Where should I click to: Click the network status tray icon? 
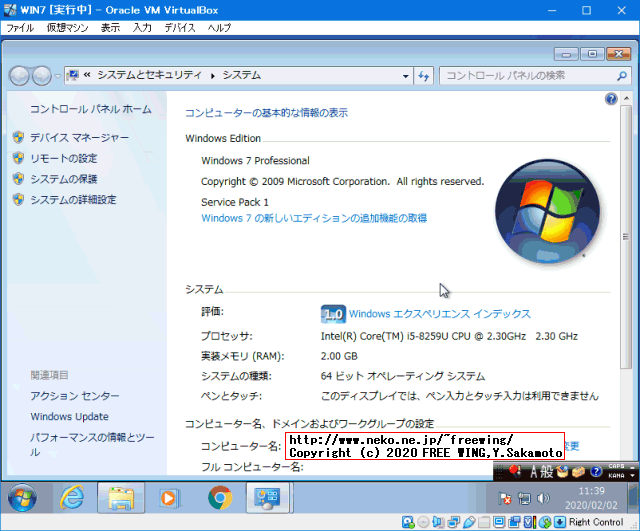(x=525, y=499)
